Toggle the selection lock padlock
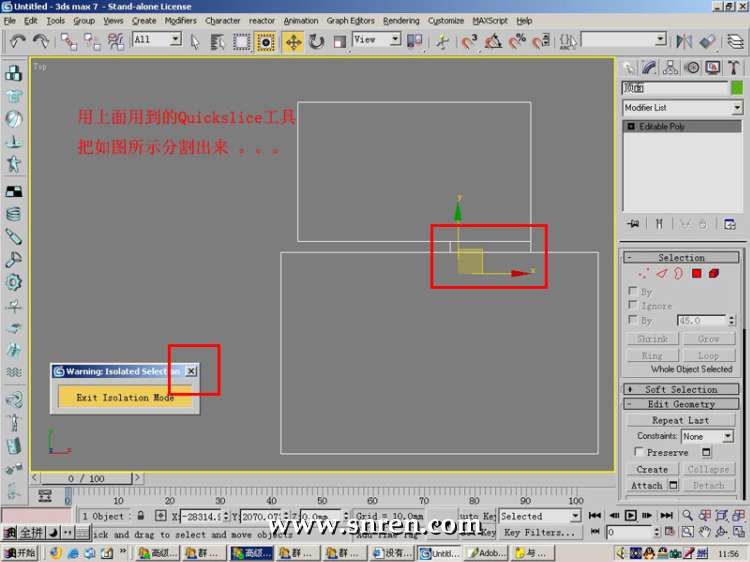 click(140, 516)
